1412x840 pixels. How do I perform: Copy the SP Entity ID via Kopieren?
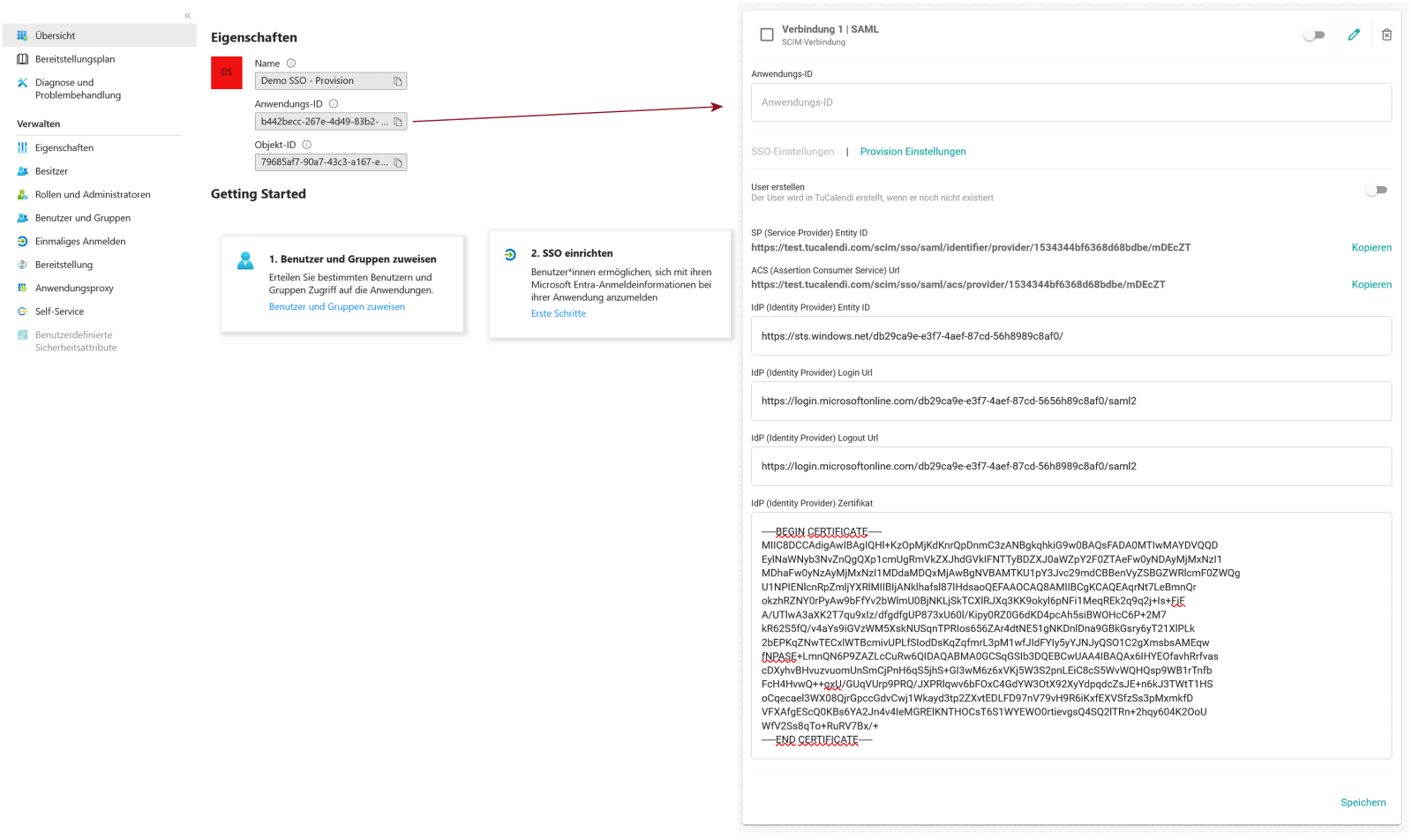(x=1371, y=248)
